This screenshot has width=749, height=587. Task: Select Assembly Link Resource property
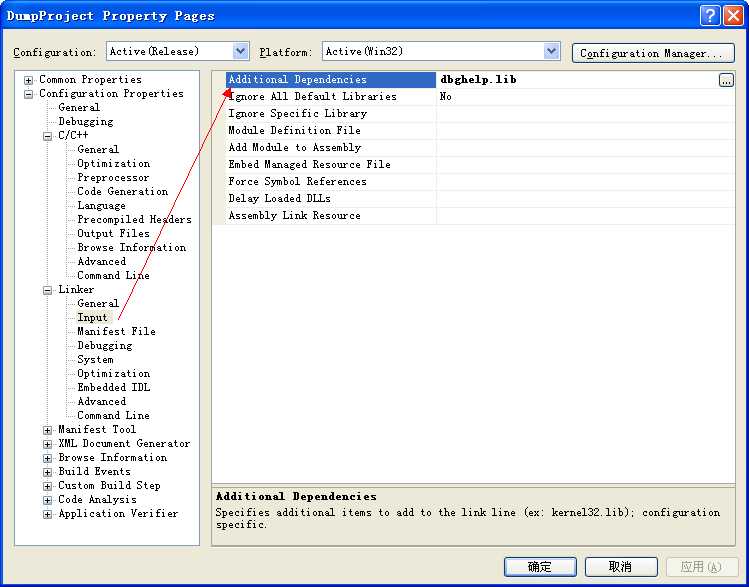pos(331,215)
